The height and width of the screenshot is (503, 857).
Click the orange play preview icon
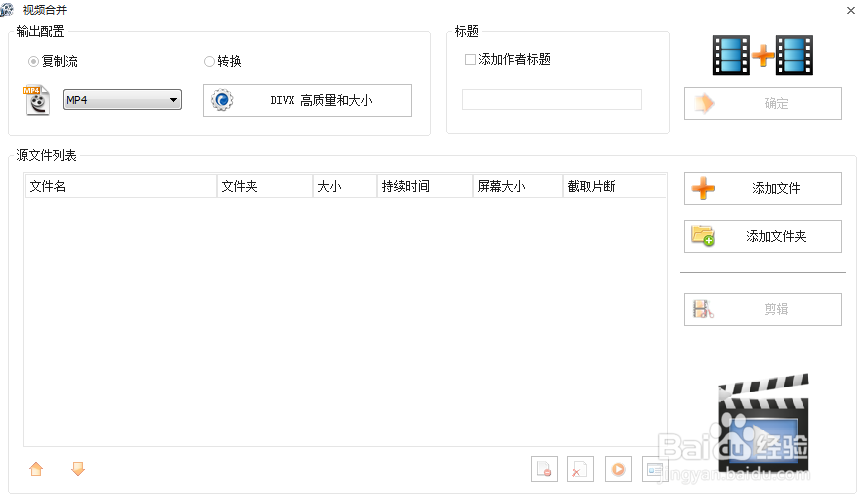pyautogui.click(x=619, y=469)
